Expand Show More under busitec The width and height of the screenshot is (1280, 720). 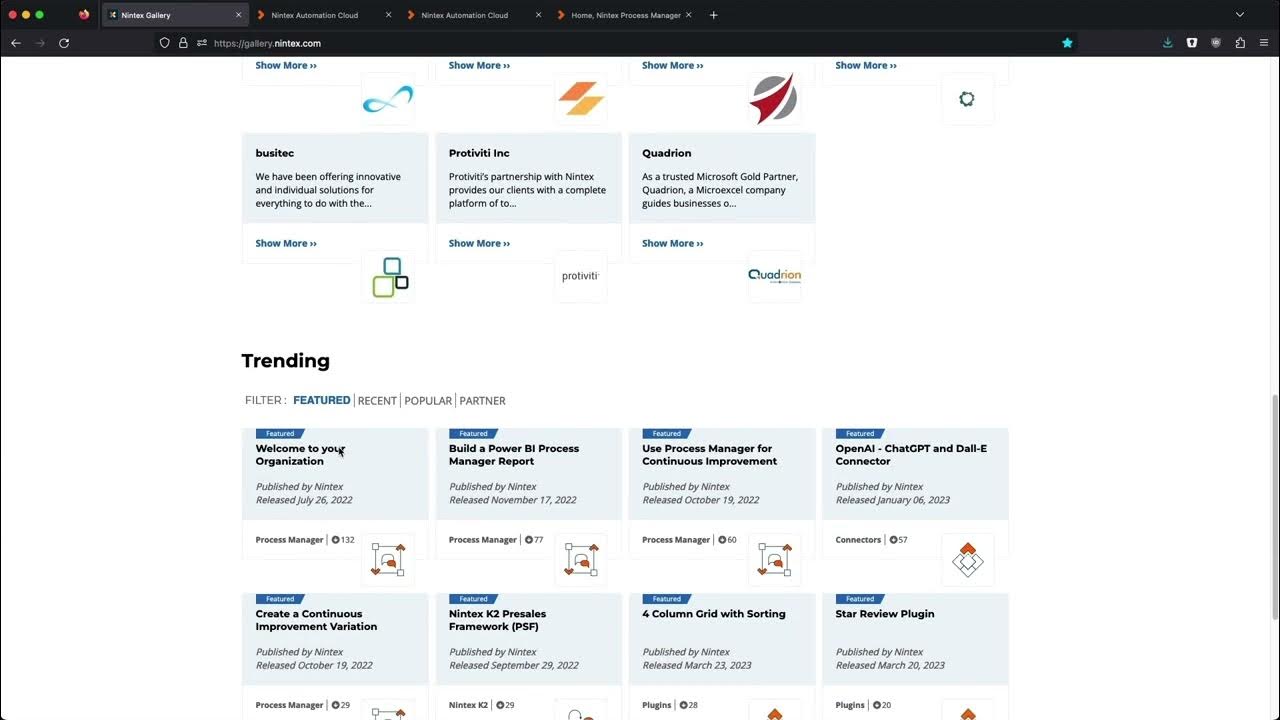286,243
